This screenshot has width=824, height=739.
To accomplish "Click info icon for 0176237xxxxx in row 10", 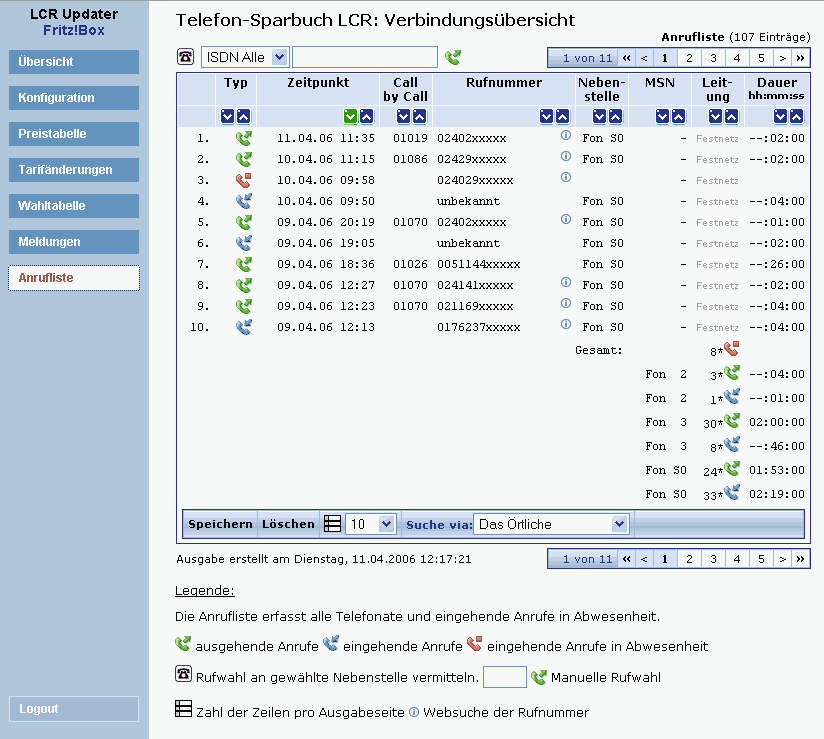I will pos(565,326).
